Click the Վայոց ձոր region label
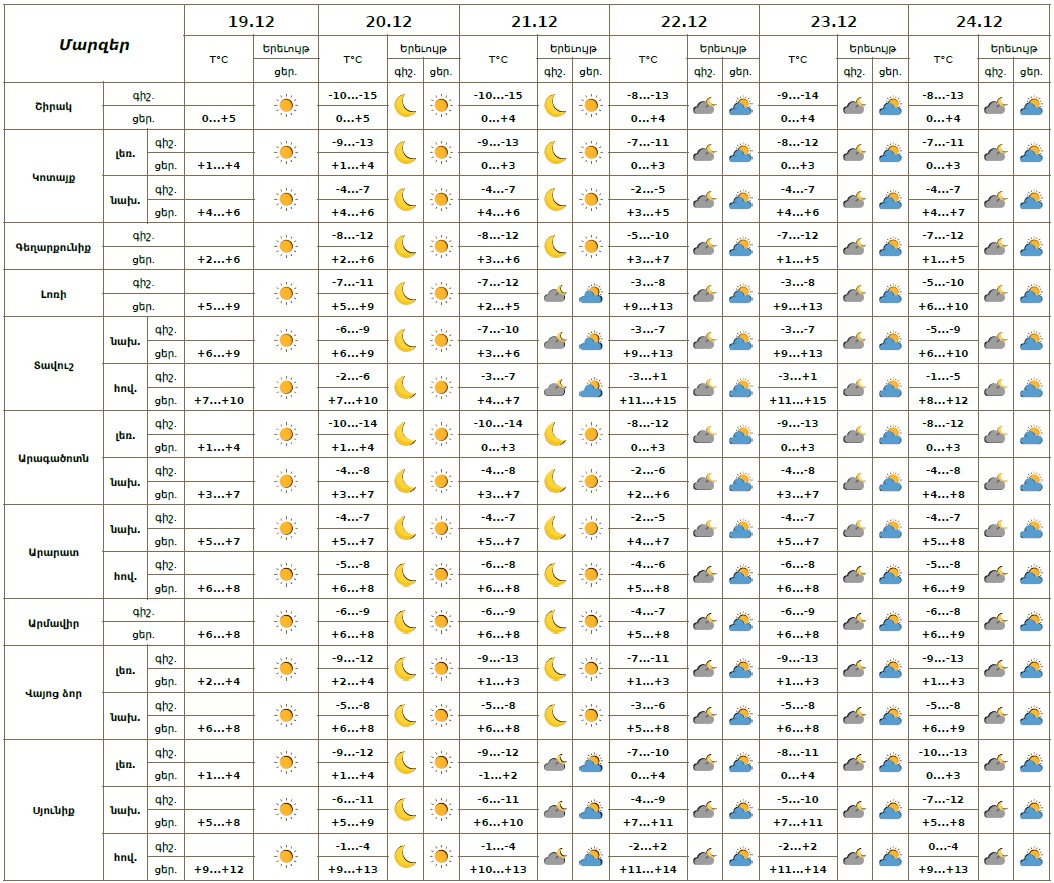This screenshot has height=883, width=1054. pyautogui.click(x=54, y=692)
